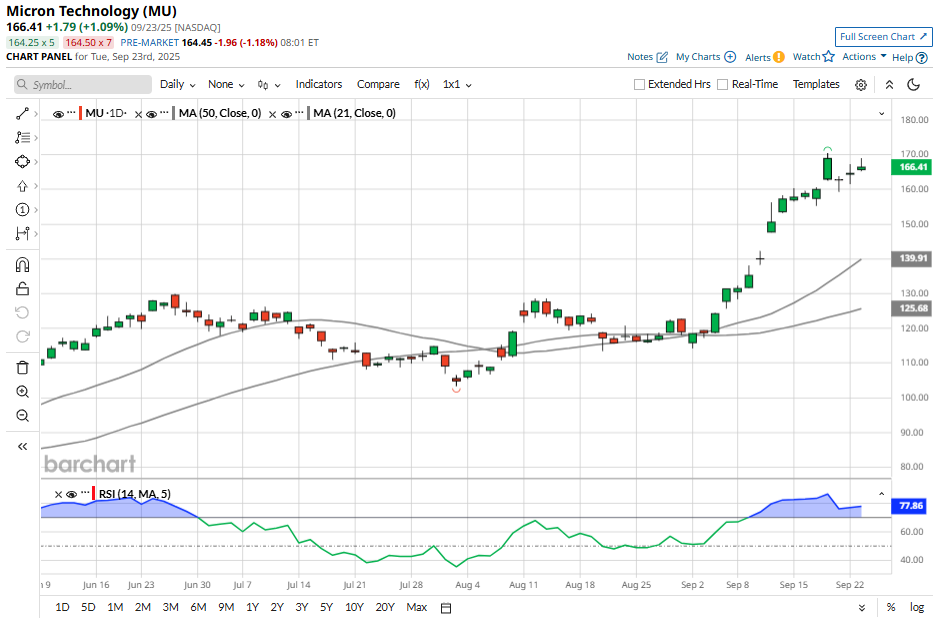This screenshot has width=942, height=618.
Task: Toggle log scale button
Action: pos(917,607)
